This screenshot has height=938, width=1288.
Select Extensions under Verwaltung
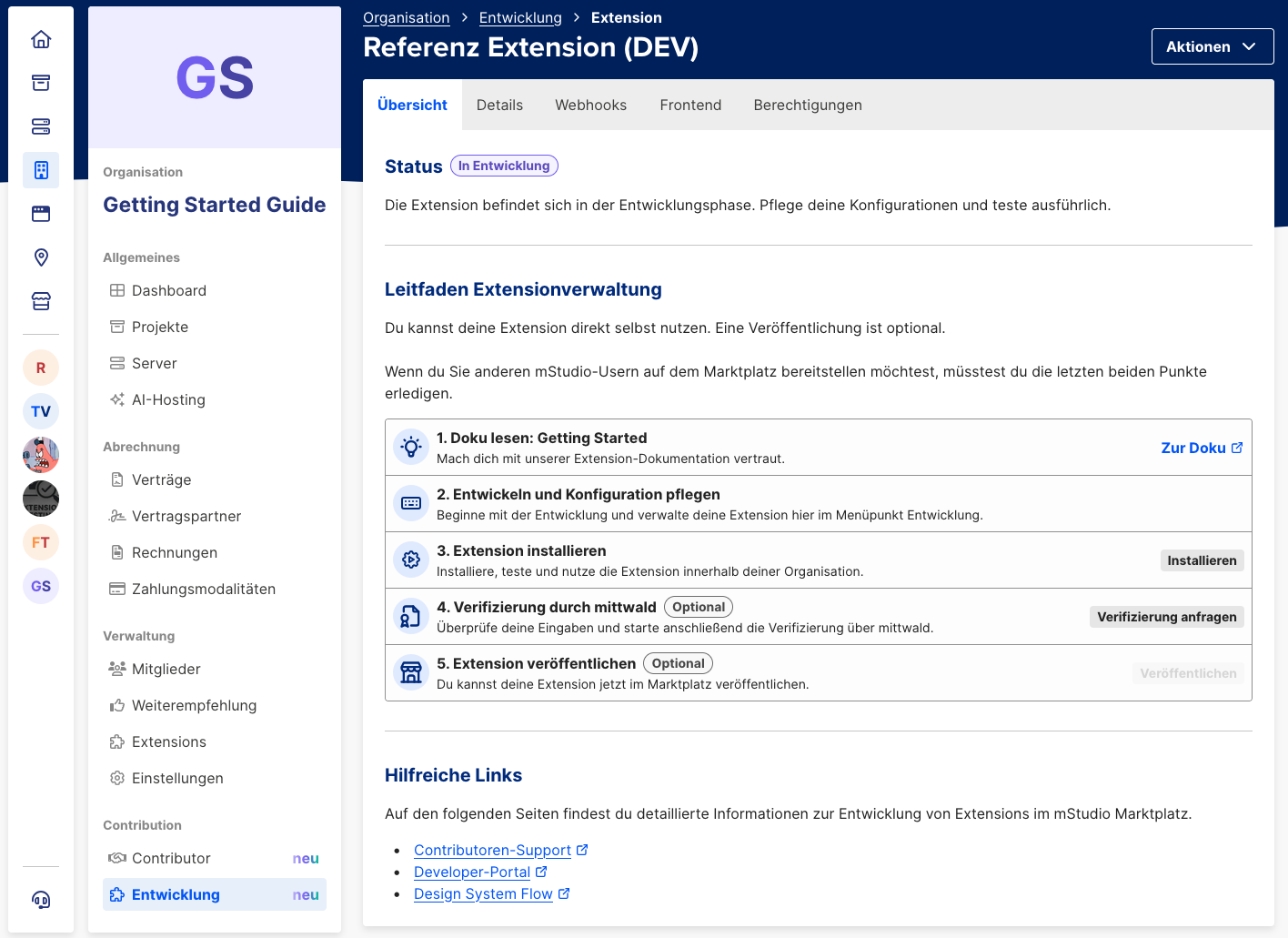tap(169, 741)
